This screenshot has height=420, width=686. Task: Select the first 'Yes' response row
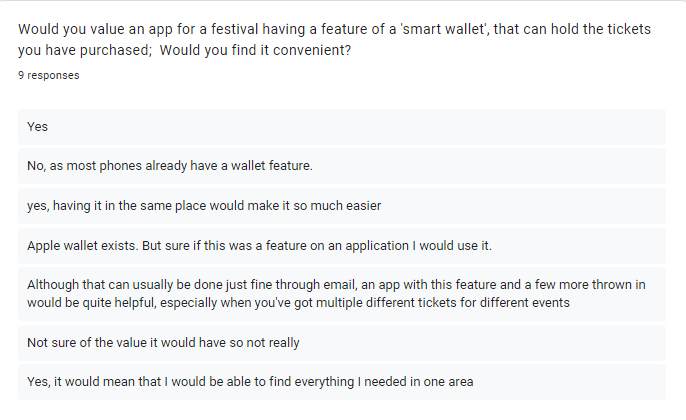click(342, 127)
